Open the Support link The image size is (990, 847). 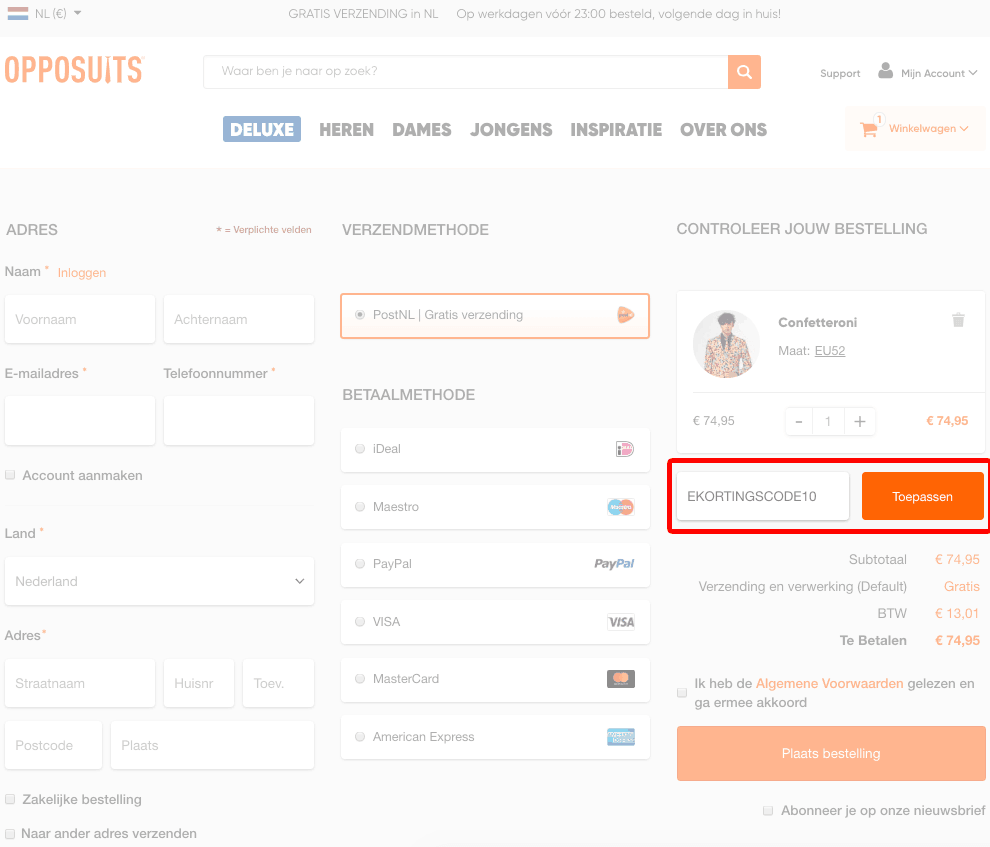(x=840, y=73)
